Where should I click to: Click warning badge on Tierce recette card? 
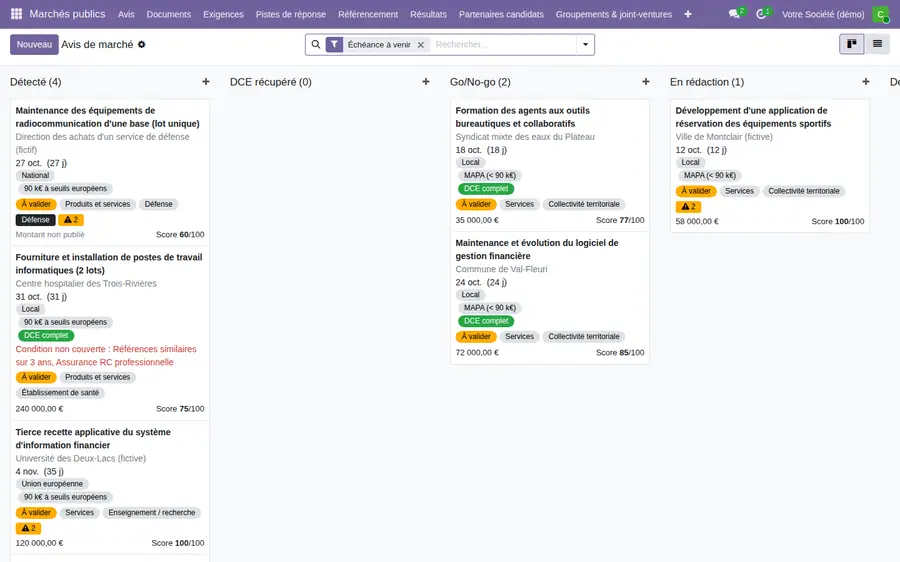click(x=28, y=528)
